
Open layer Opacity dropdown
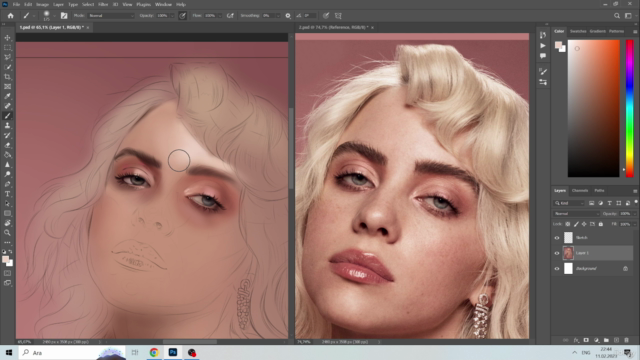tap(634, 213)
